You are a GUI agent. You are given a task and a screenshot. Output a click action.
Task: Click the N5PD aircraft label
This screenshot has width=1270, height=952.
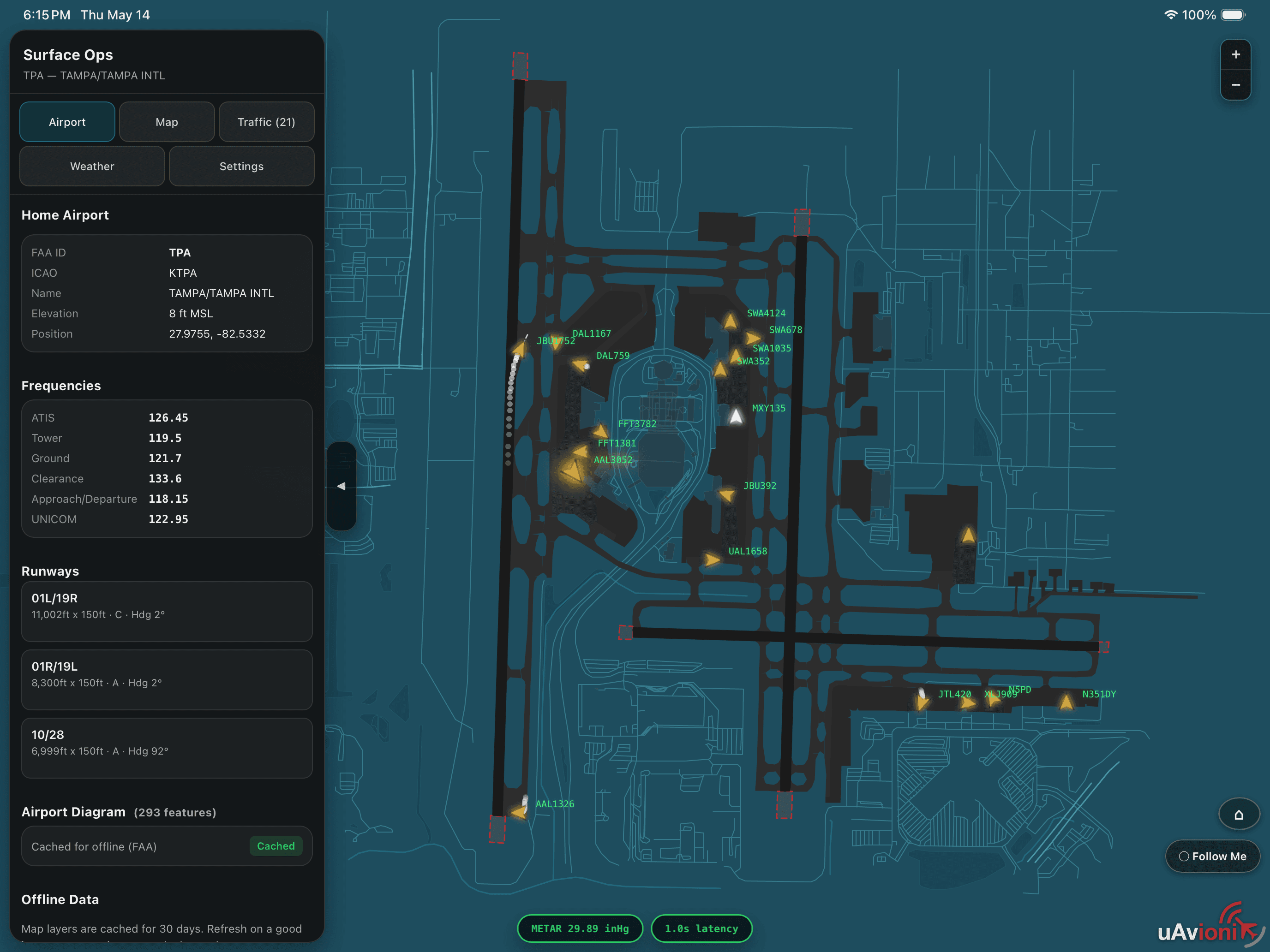tap(1020, 689)
